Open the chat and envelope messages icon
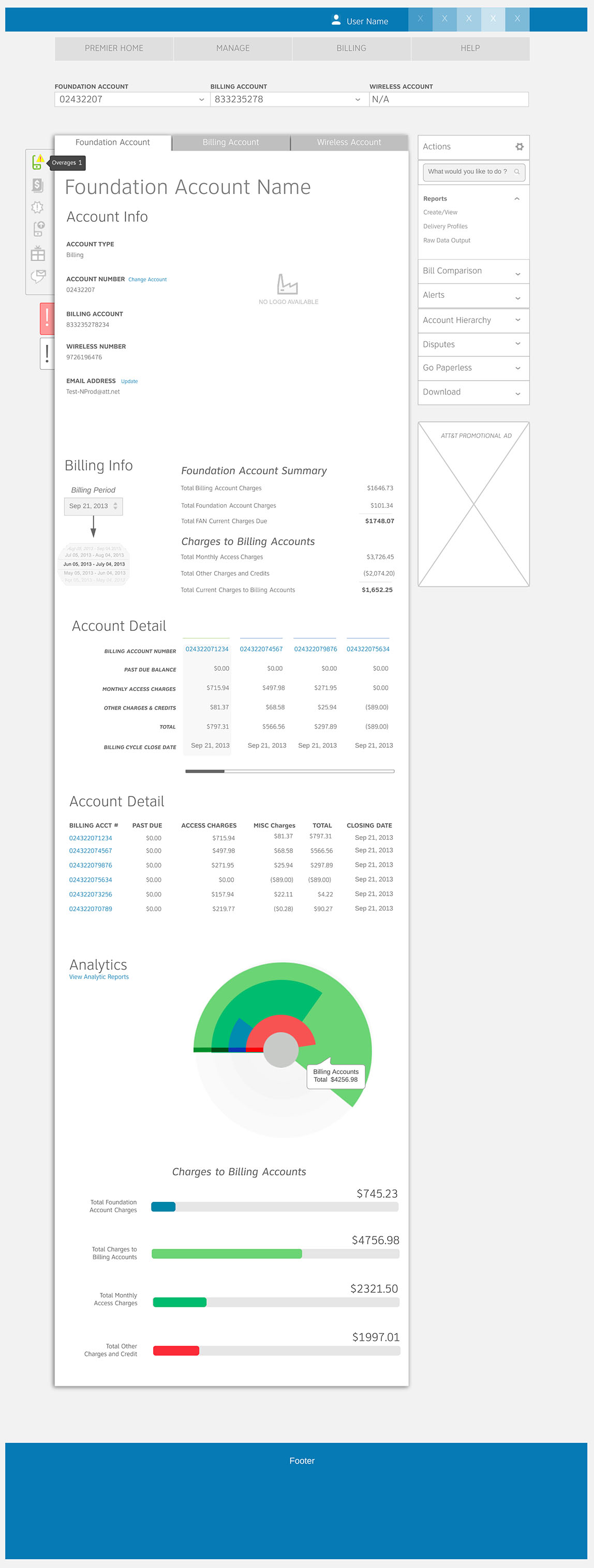This screenshot has width=594, height=1568. tap(38, 276)
